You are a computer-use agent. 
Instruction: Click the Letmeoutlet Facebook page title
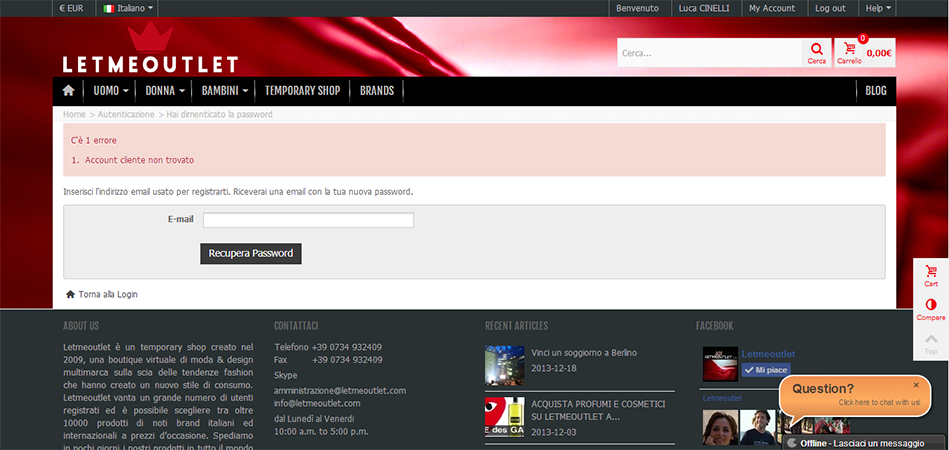pos(768,354)
